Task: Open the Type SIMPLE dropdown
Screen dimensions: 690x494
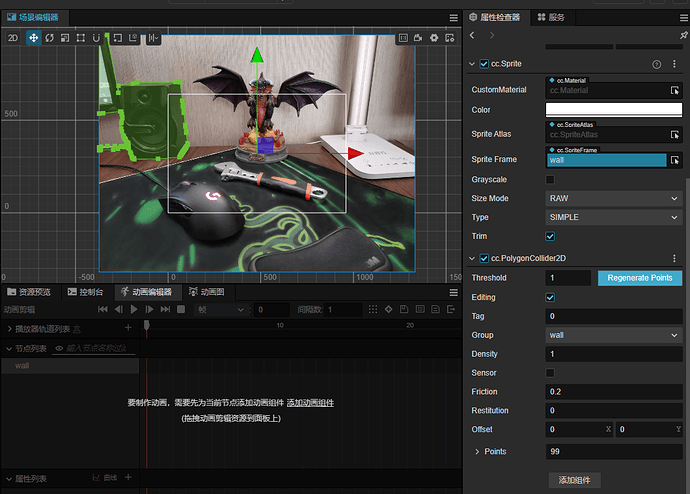Action: pos(614,217)
